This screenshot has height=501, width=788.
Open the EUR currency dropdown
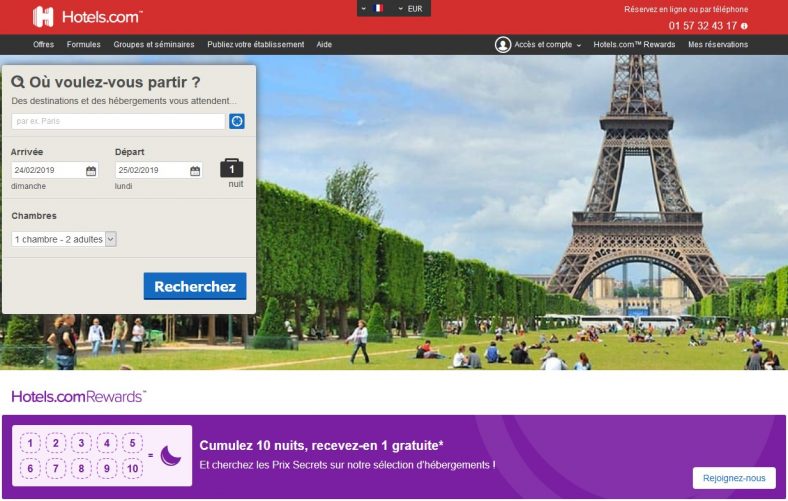click(x=410, y=9)
